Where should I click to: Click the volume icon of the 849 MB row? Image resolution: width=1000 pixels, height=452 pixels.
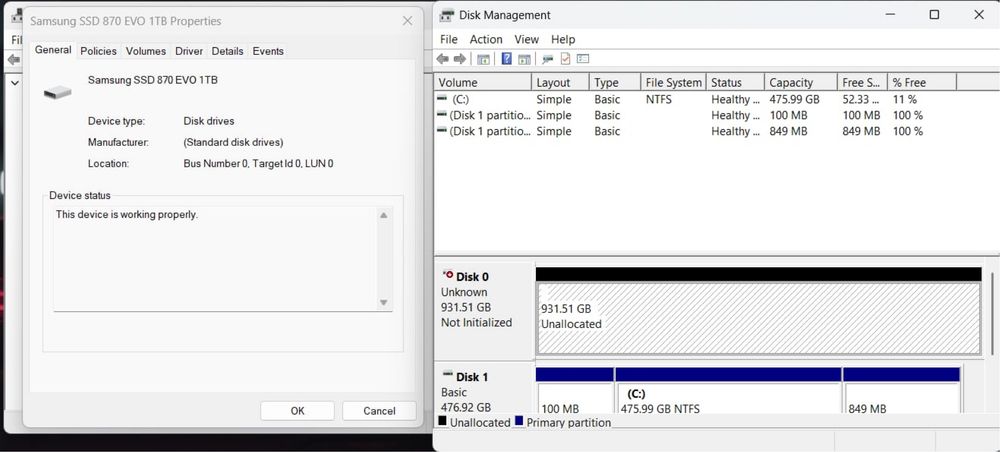pos(442,131)
